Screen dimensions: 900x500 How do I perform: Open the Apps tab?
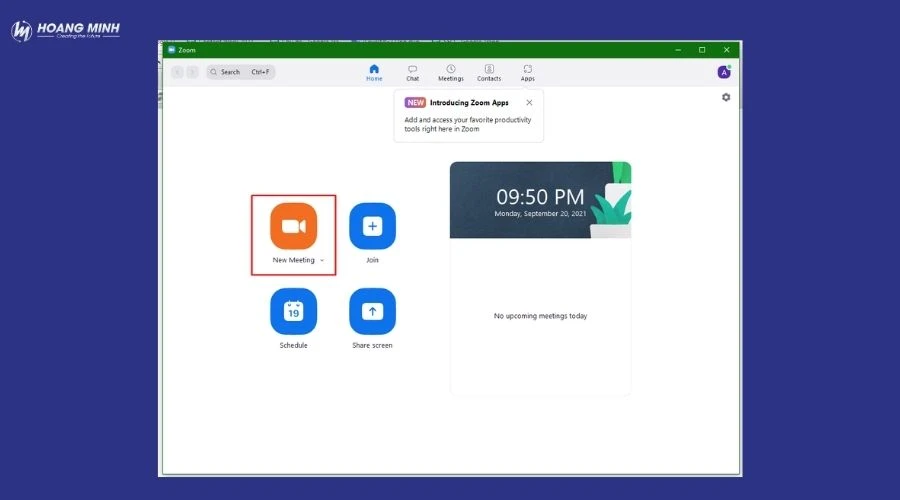(527, 73)
